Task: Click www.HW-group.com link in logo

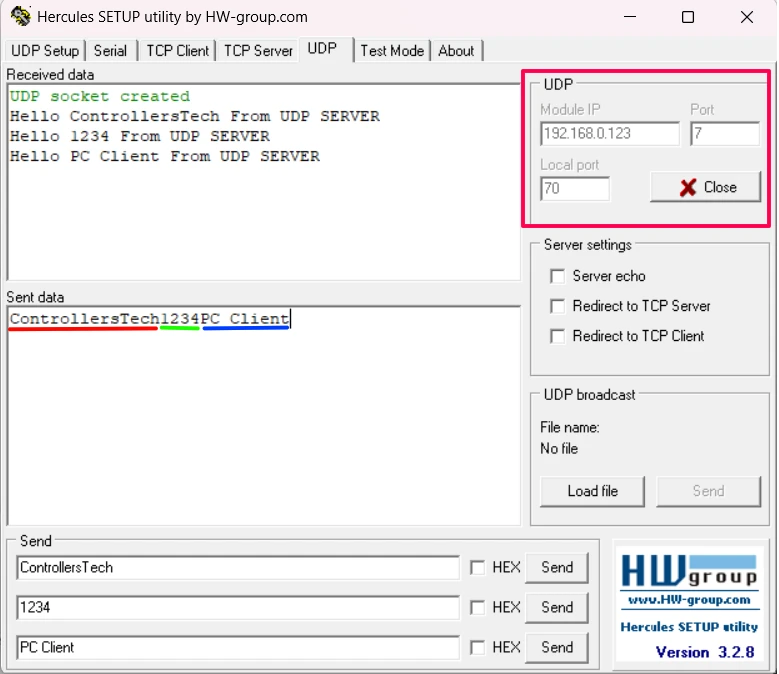Action: point(689,599)
